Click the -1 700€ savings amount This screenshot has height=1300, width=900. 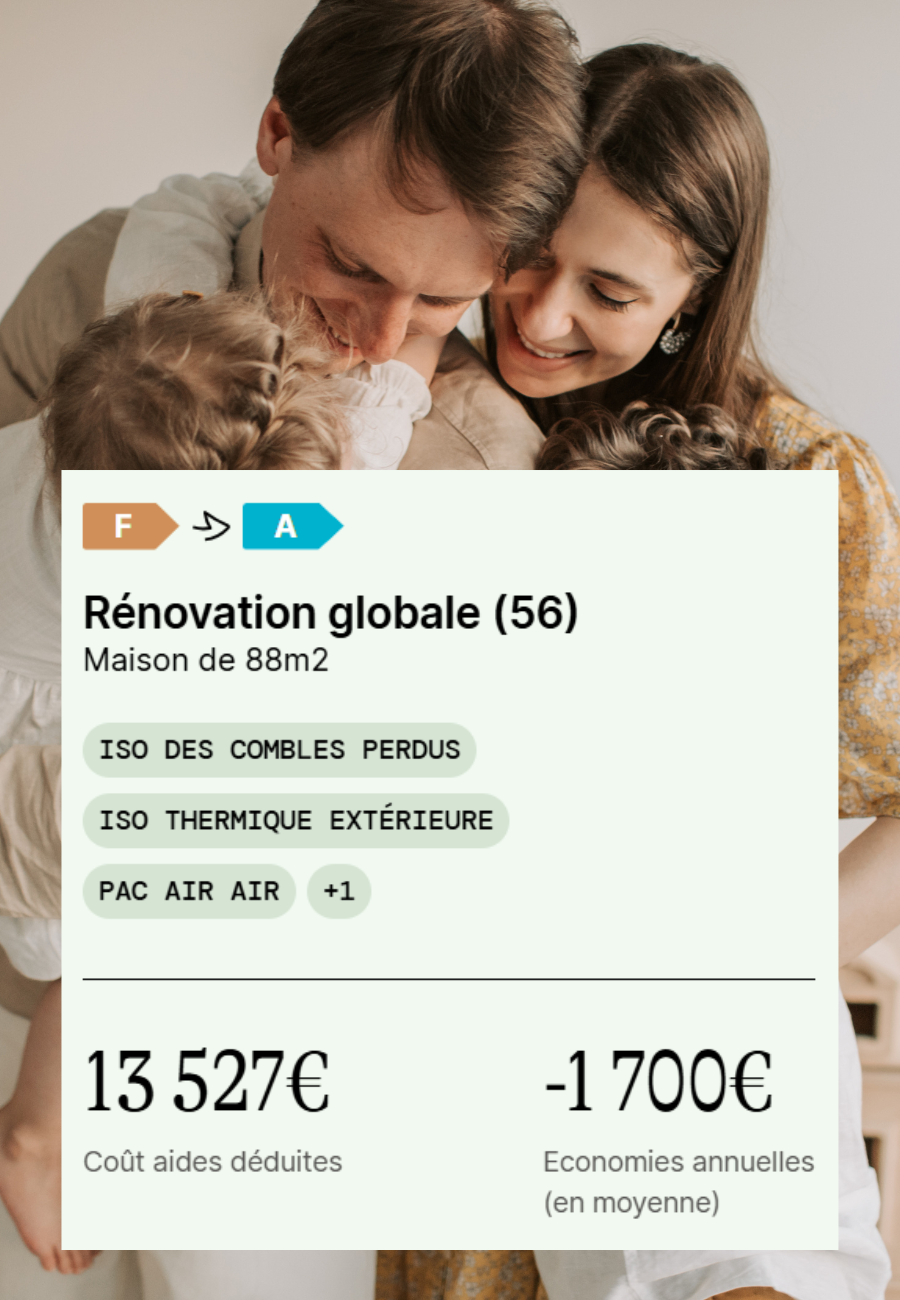(x=658, y=1082)
